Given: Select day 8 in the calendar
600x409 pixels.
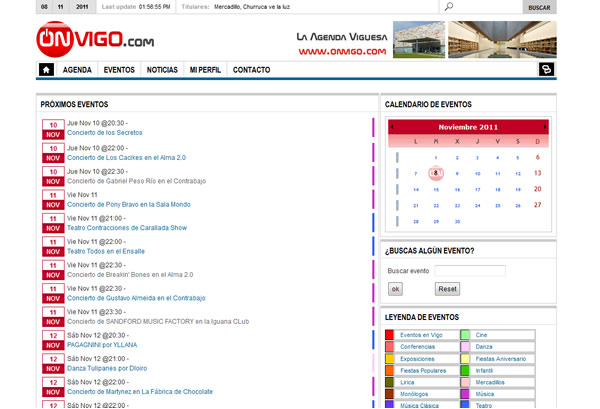Looking at the screenshot, I should [x=436, y=173].
